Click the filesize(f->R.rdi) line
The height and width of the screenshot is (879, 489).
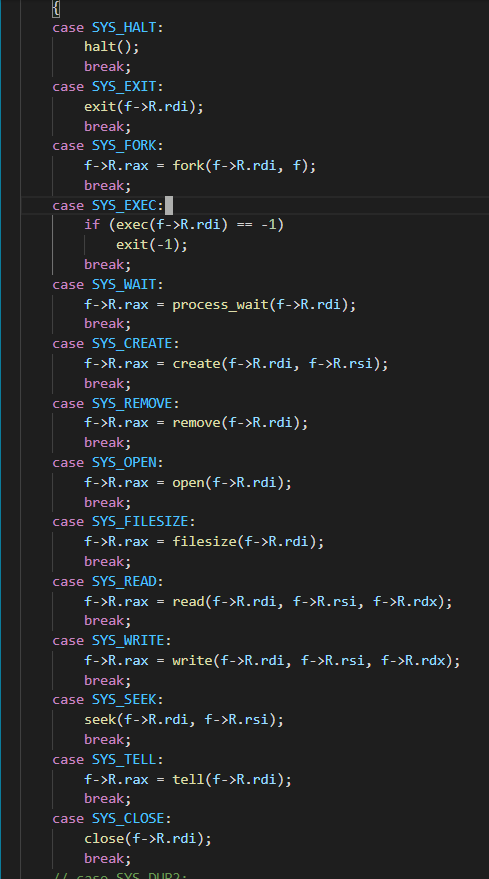(204, 542)
